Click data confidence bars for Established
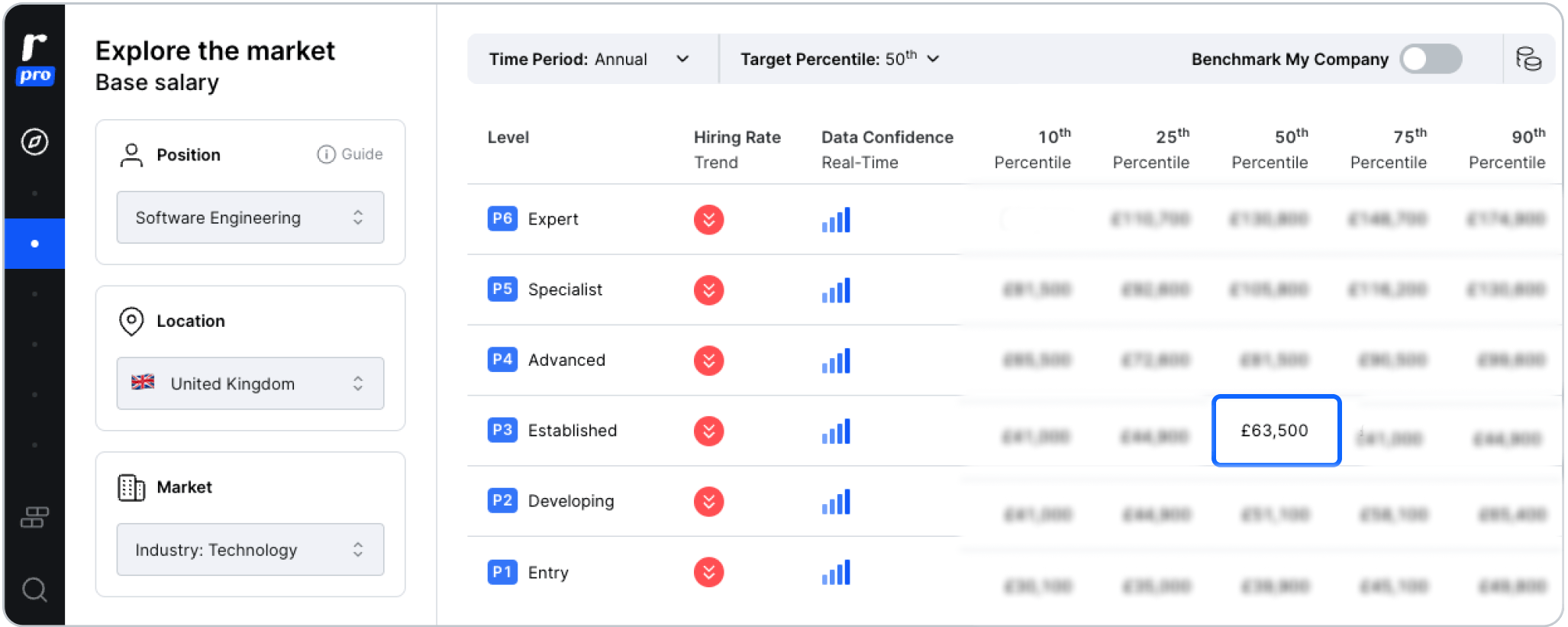 pos(836,431)
